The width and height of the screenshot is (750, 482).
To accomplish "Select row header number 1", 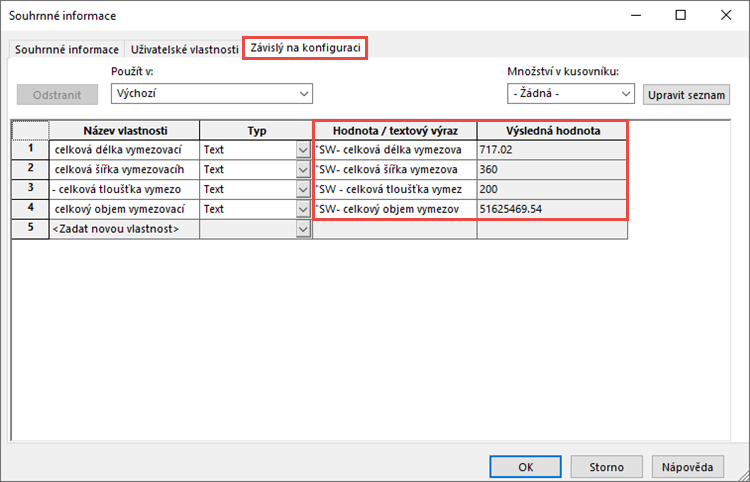I will (31, 149).
